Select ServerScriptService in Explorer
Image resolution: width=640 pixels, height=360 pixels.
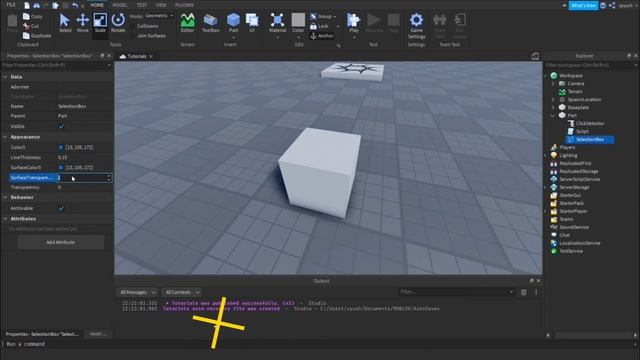pyautogui.click(x=579, y=180)
